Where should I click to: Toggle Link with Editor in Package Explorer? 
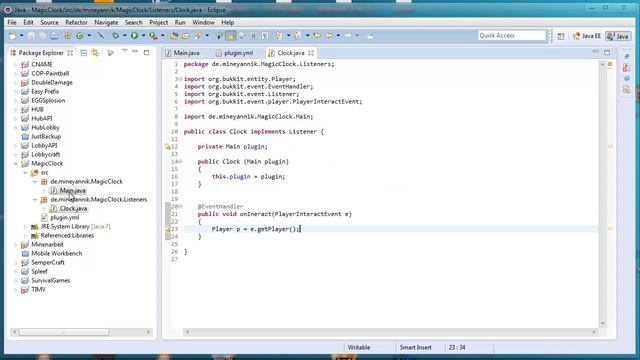point(95,53)
